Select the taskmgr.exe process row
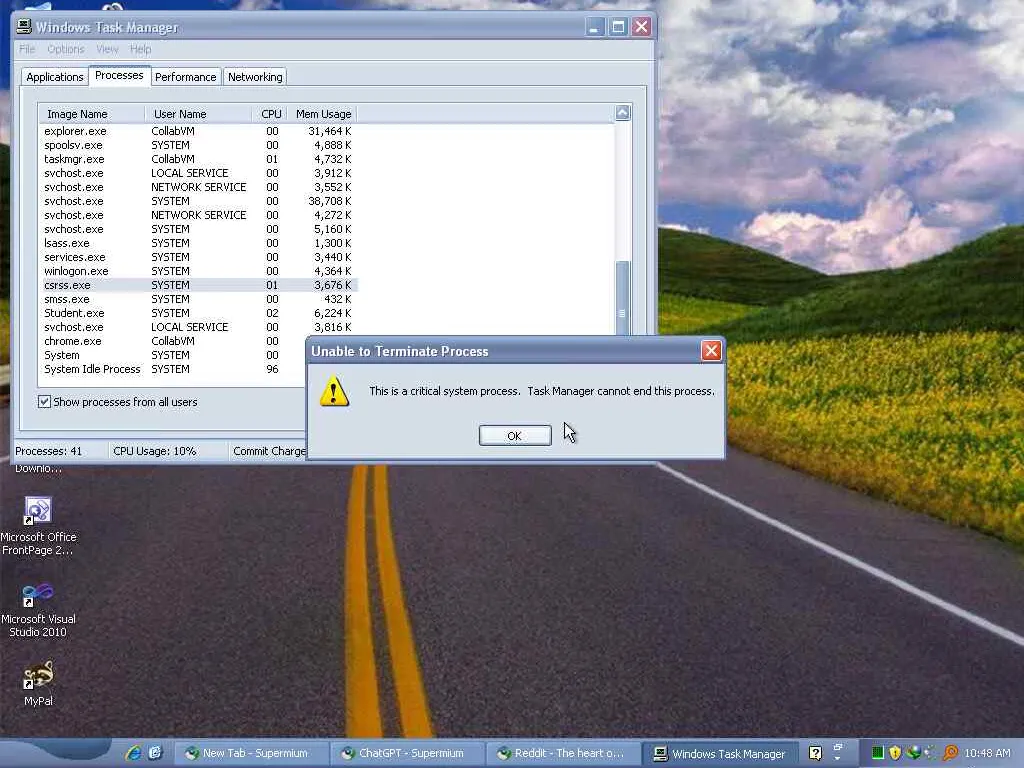The image size is (1024, 768). [198, 159]
